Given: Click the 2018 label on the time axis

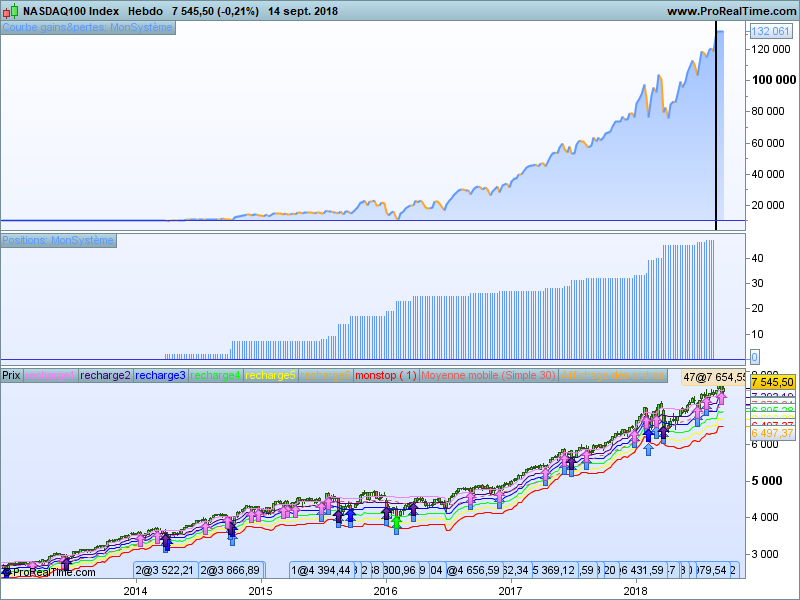Looking at the screenshot, I should tap(635, 591).
